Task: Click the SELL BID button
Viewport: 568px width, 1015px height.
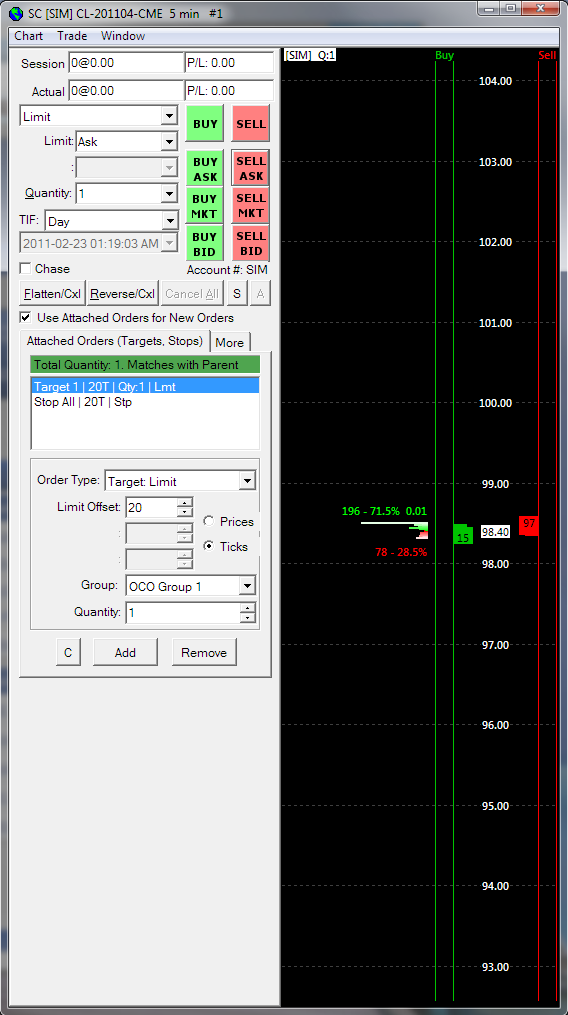Action: [251, 243]
